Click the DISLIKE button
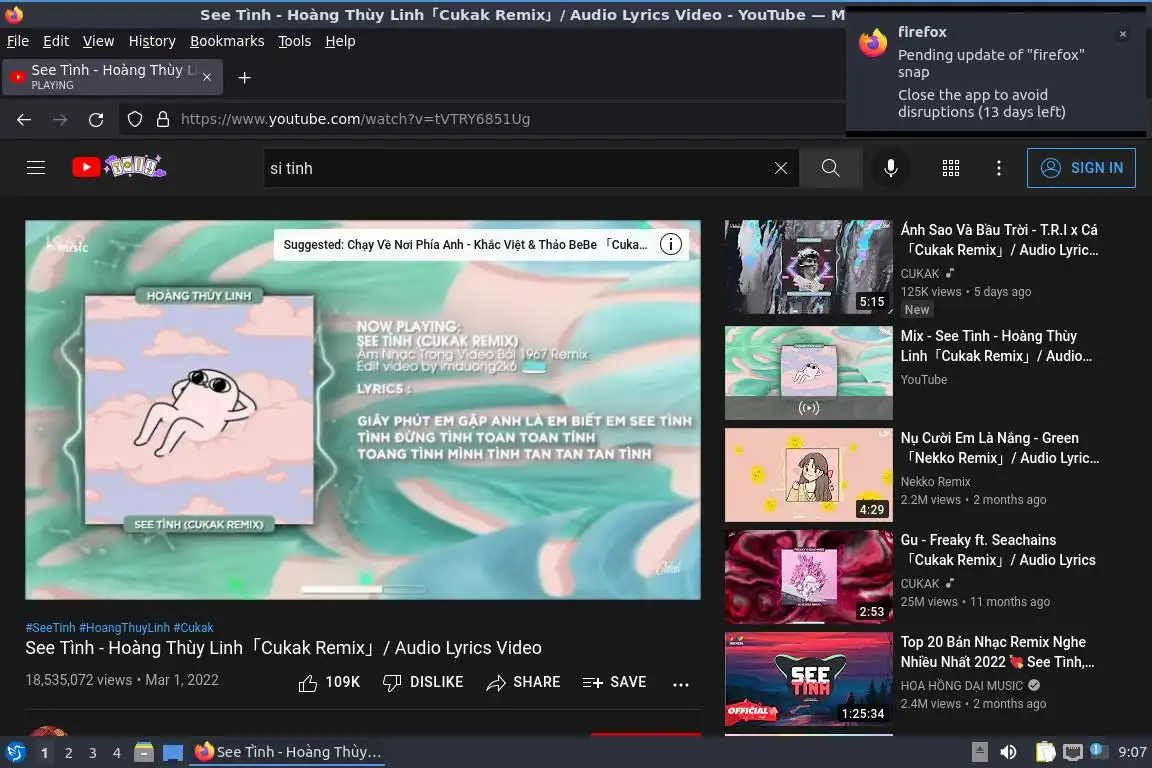The width and height of the screenshot is (1152, 768). click(x=423, y=683)
